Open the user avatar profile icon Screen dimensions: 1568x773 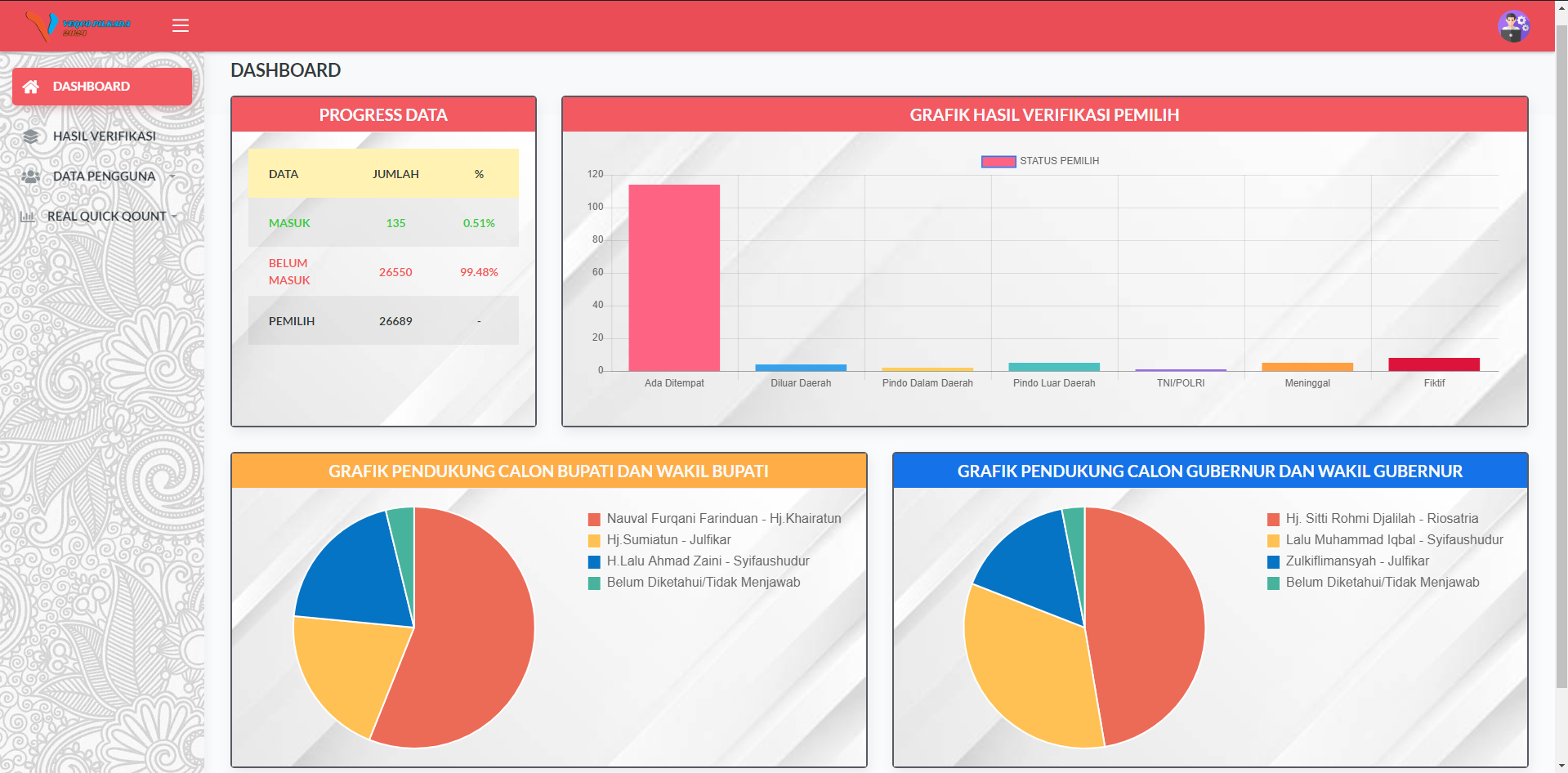[1513, 26]
